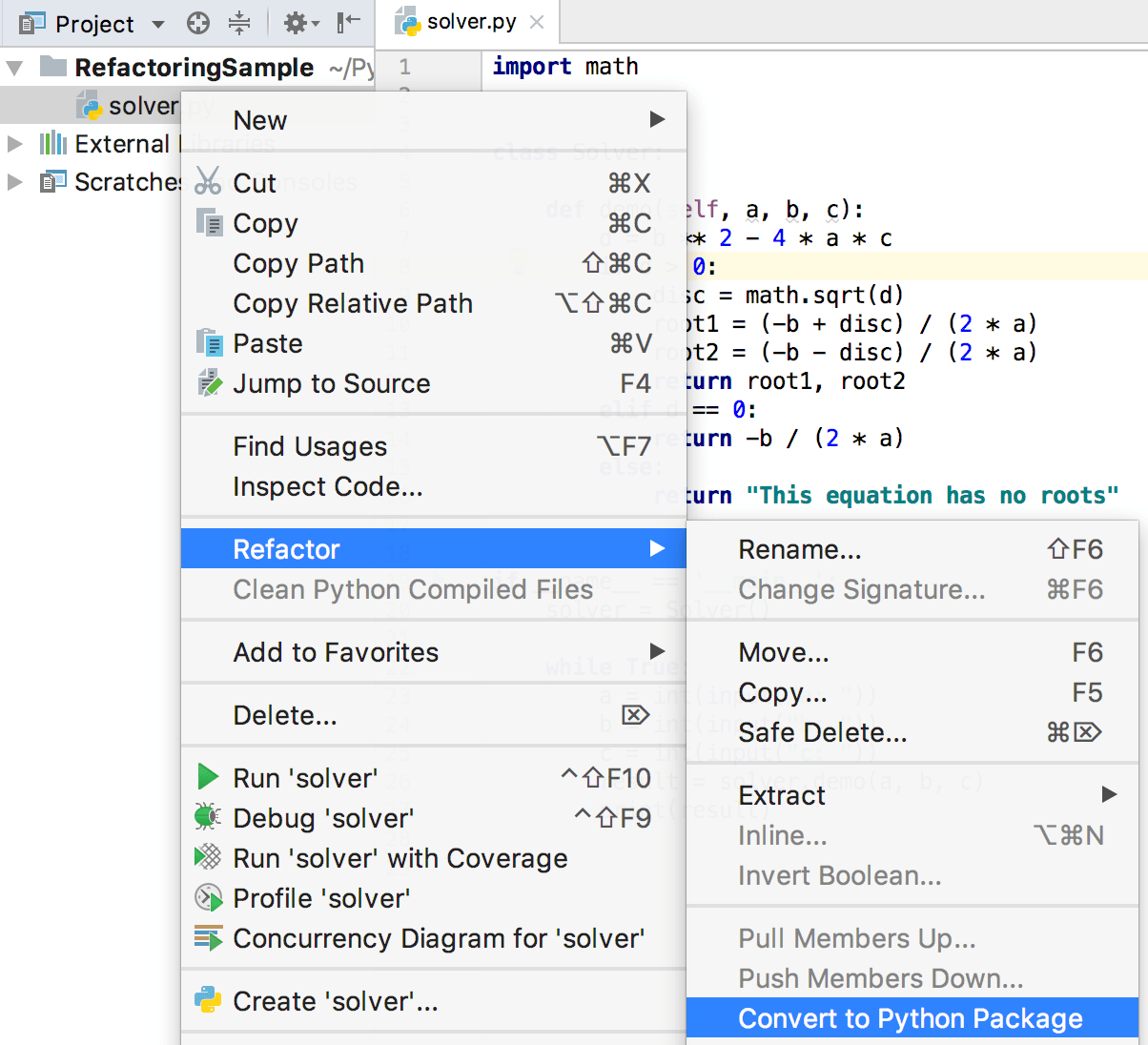1148x1045 pixels.
Task: Debug 'solver' via the bug icon
Action: click(x=206, y=817)
